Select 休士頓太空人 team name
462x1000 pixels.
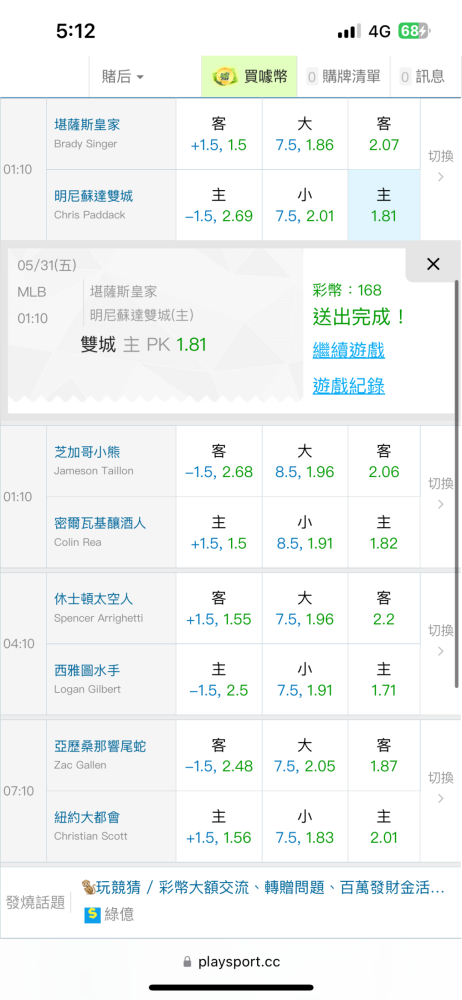point(93,599)
